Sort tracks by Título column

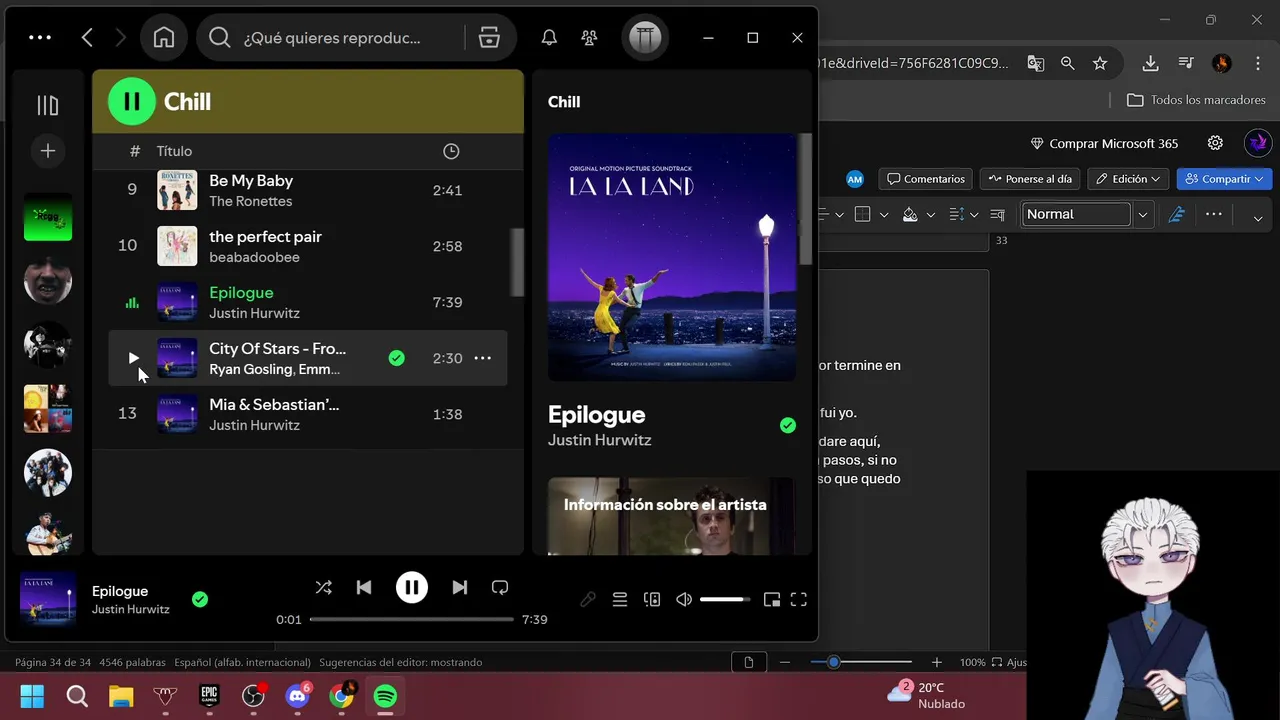[x=174, y=151]
